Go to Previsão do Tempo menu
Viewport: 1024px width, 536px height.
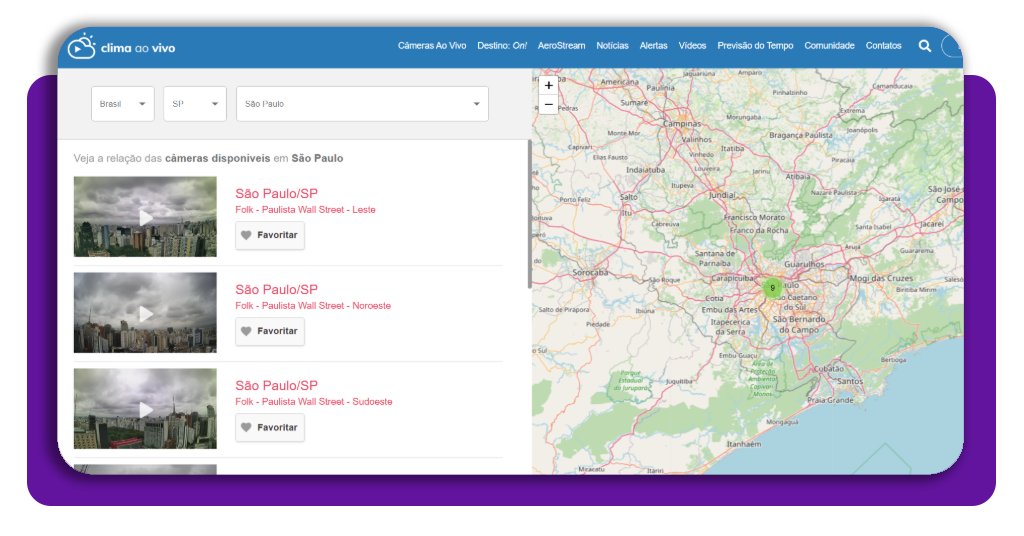coord(755,46)
